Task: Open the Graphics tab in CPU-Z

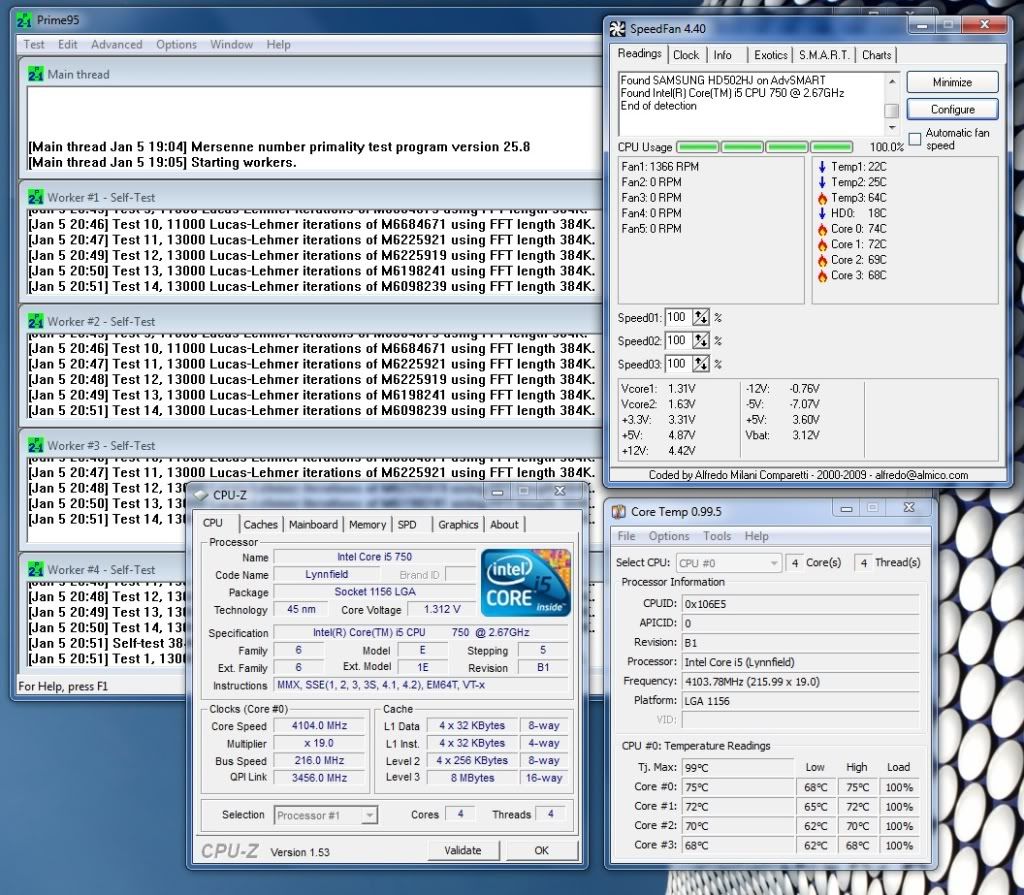Action: coord(458,525)
